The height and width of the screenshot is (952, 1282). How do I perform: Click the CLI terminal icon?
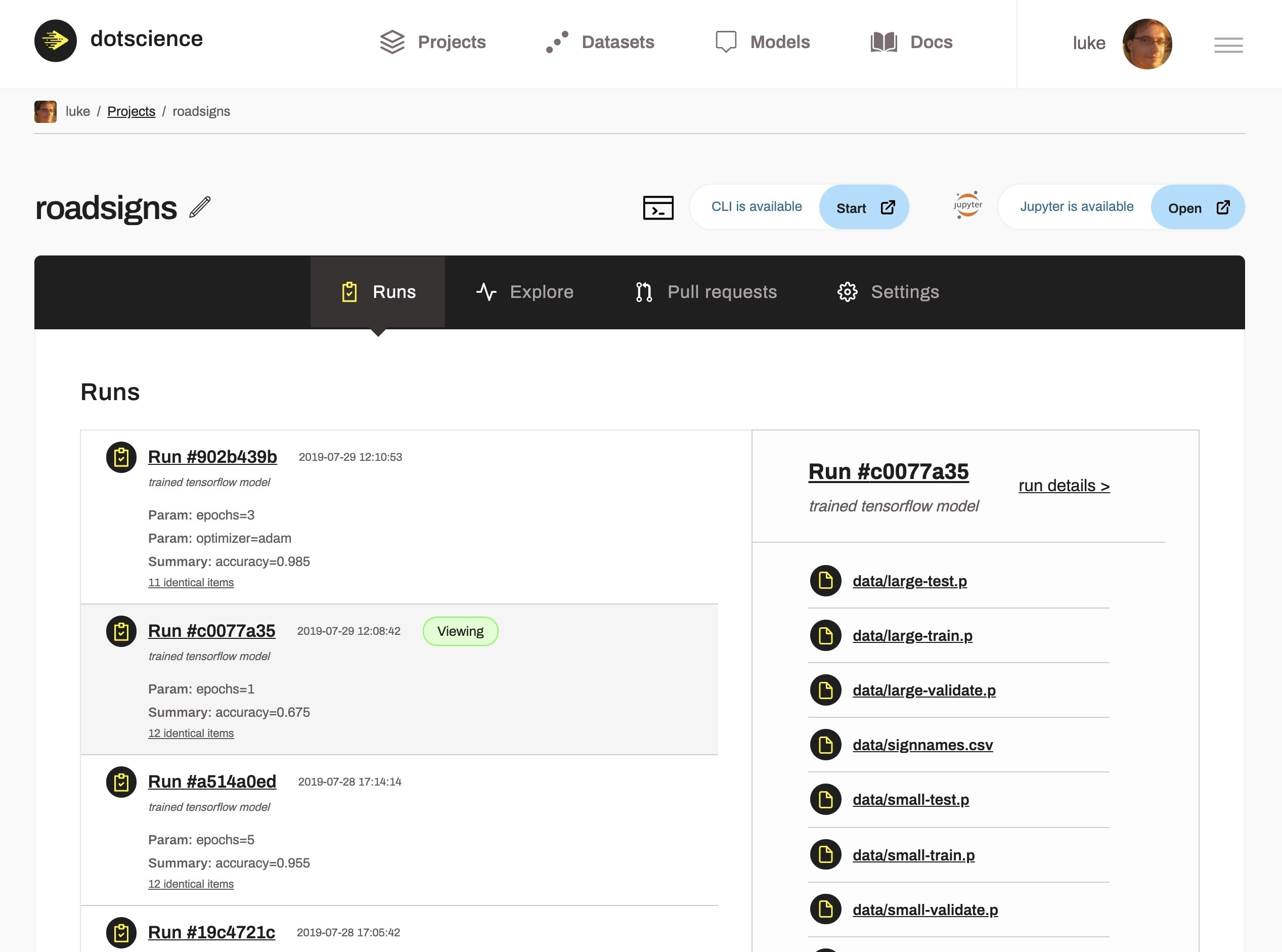tap(658, 208)
